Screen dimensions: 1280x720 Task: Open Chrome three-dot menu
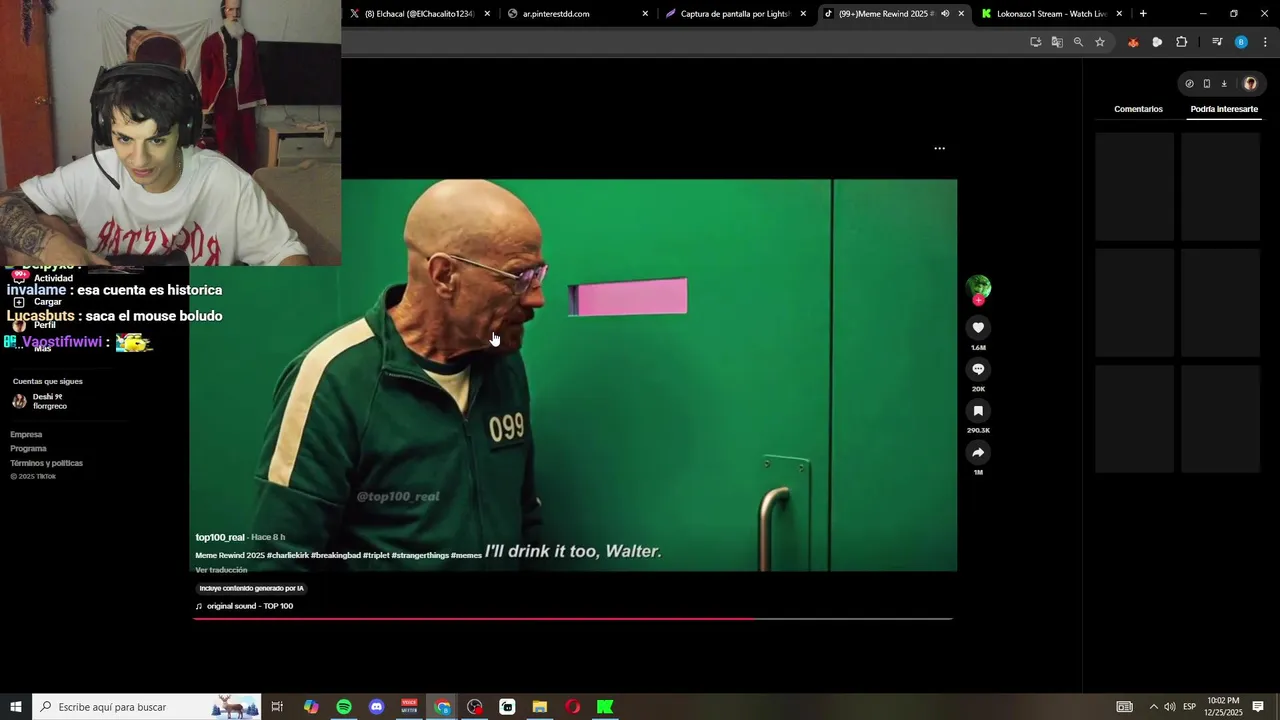coord(1265,42)
